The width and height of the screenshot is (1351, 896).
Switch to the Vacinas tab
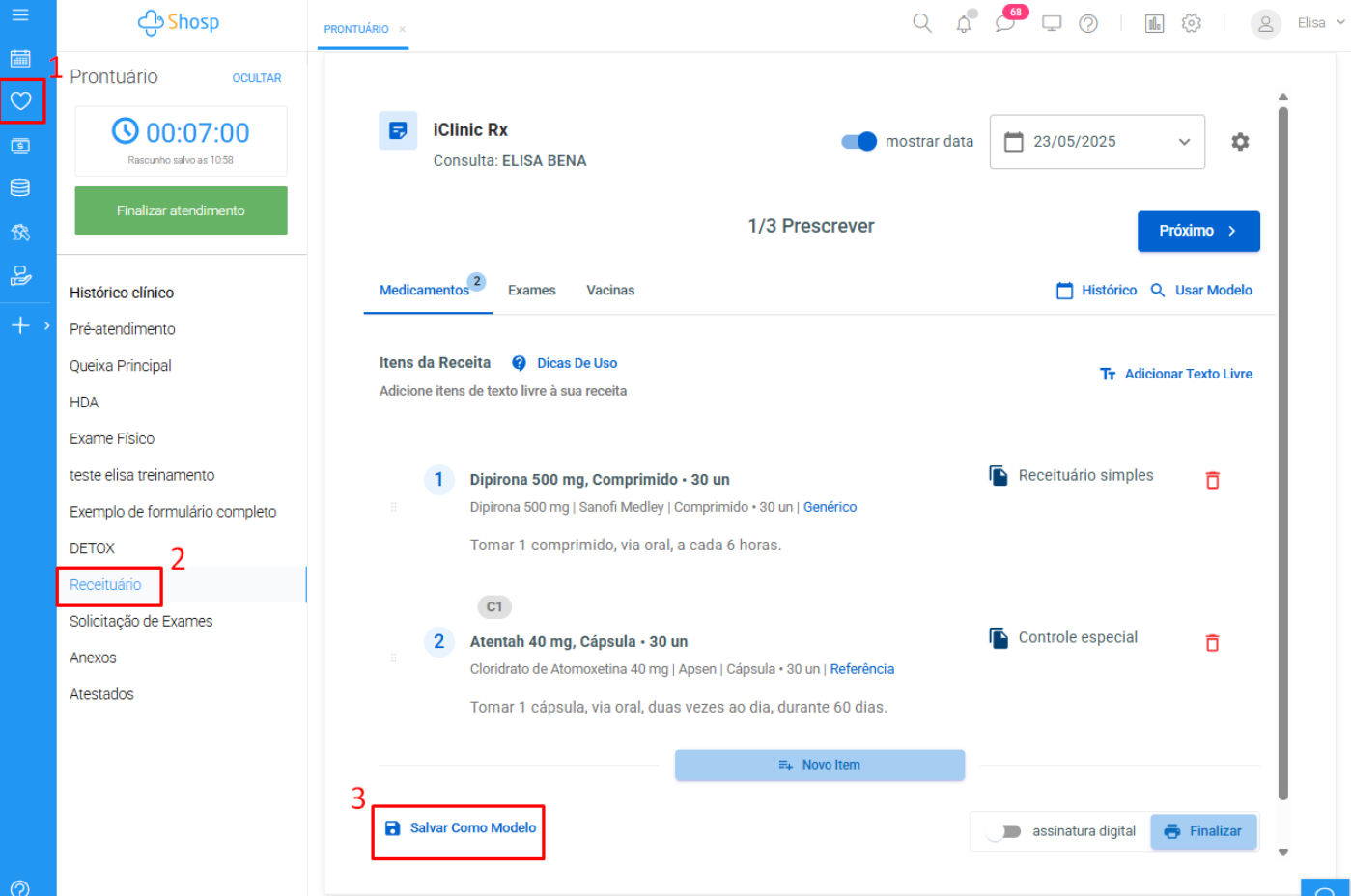tap(610, 290)
